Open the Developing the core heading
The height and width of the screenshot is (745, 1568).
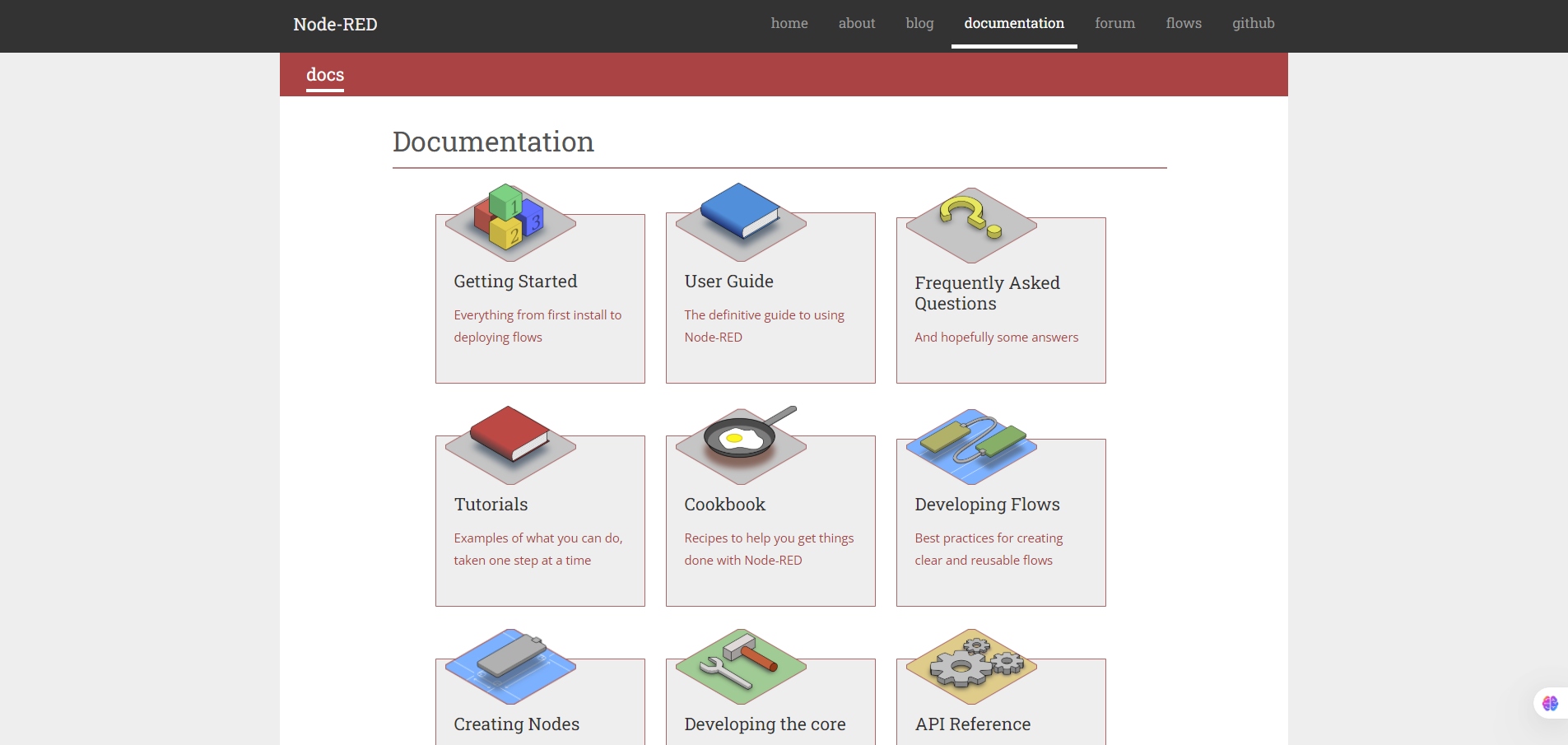click(x=765, y=724)
